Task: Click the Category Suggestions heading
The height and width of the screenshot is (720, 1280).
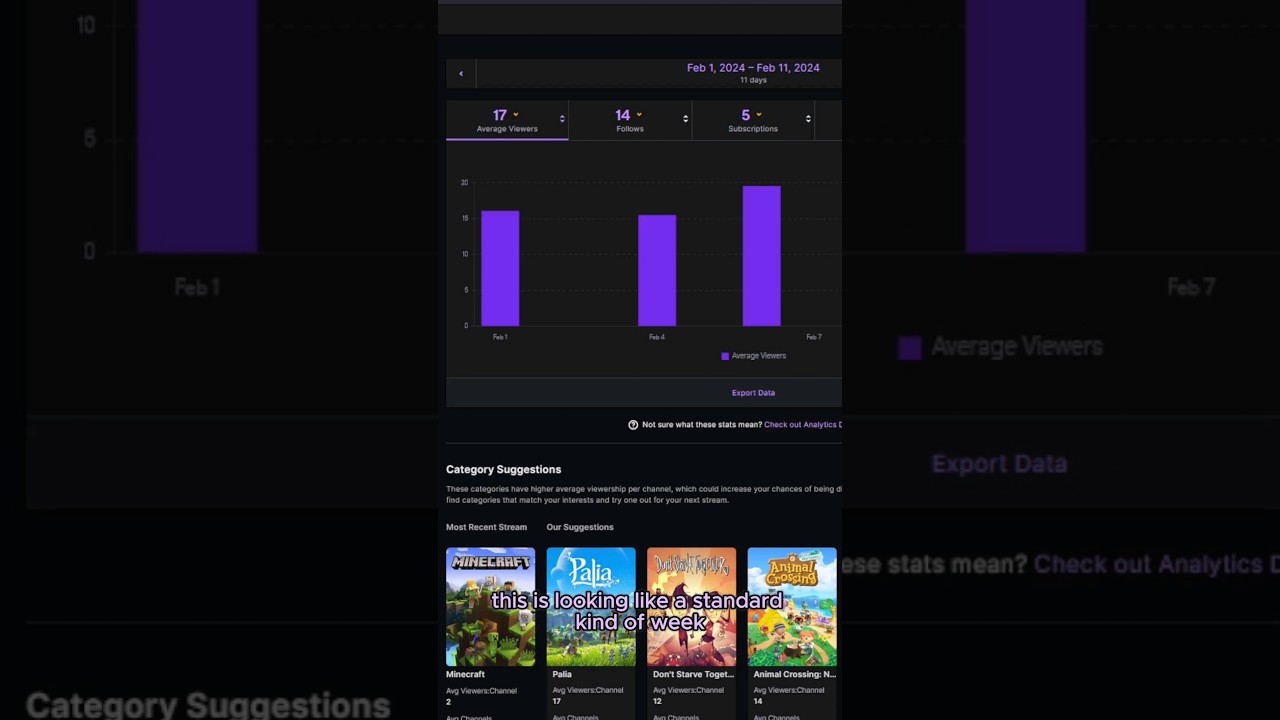Action: 503,469
